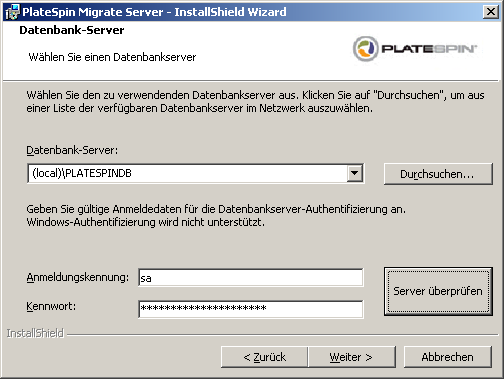
Task: Click the Durchsuchen... button
Action: 438,174
